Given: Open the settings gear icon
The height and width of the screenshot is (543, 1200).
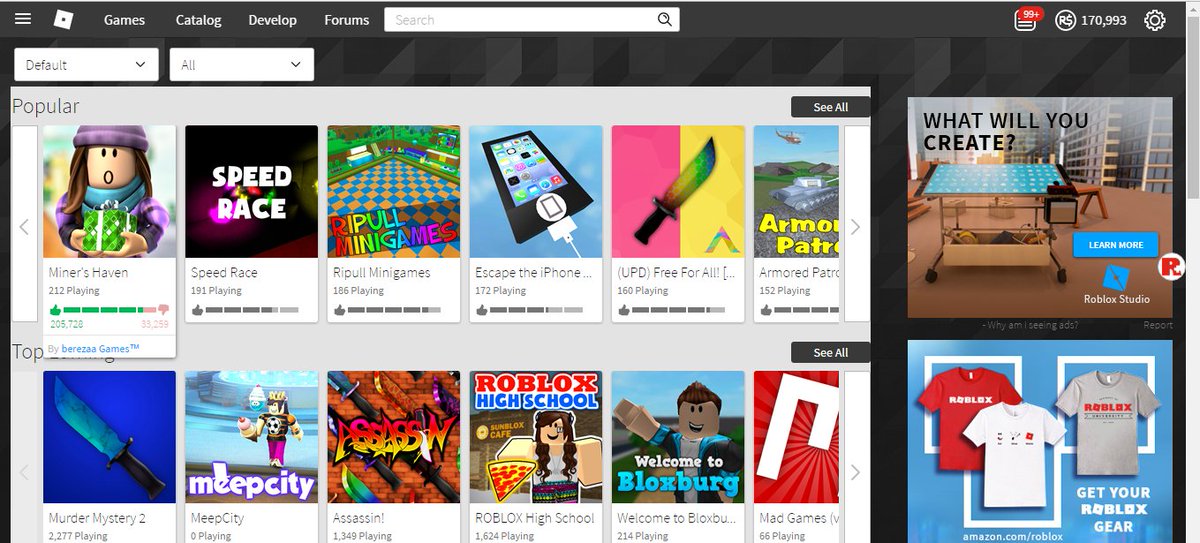Looking at the screenshot, I should point(1155,20).
